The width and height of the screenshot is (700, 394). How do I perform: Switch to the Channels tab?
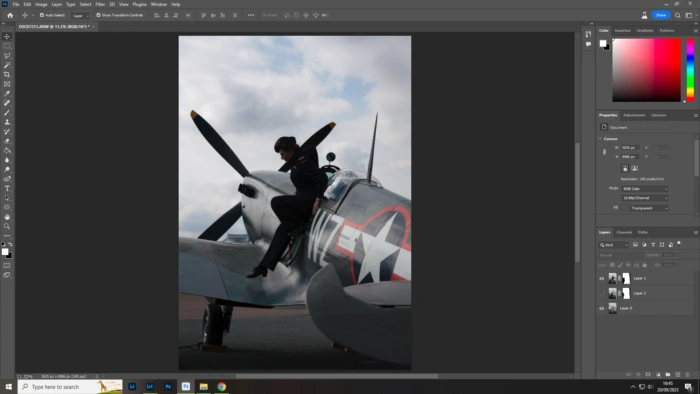point(624,232)
